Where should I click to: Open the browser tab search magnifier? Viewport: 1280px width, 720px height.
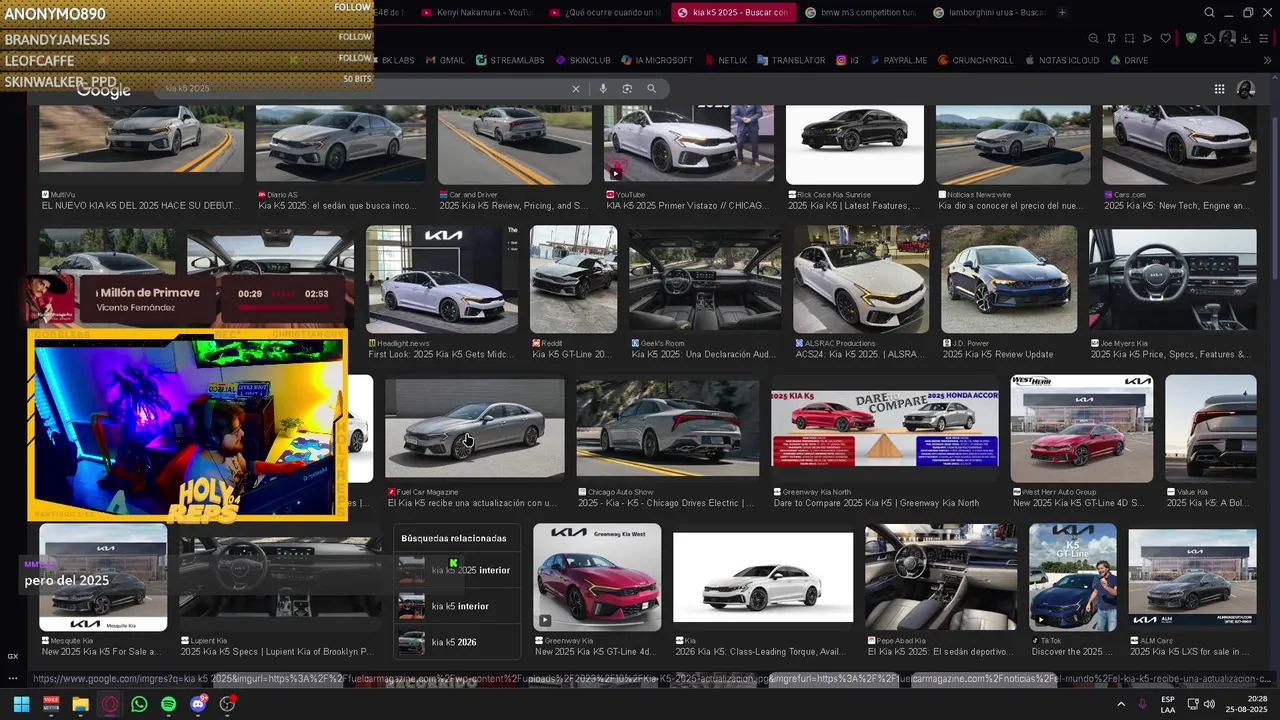pyautogui.click(x=1209, y=12)
